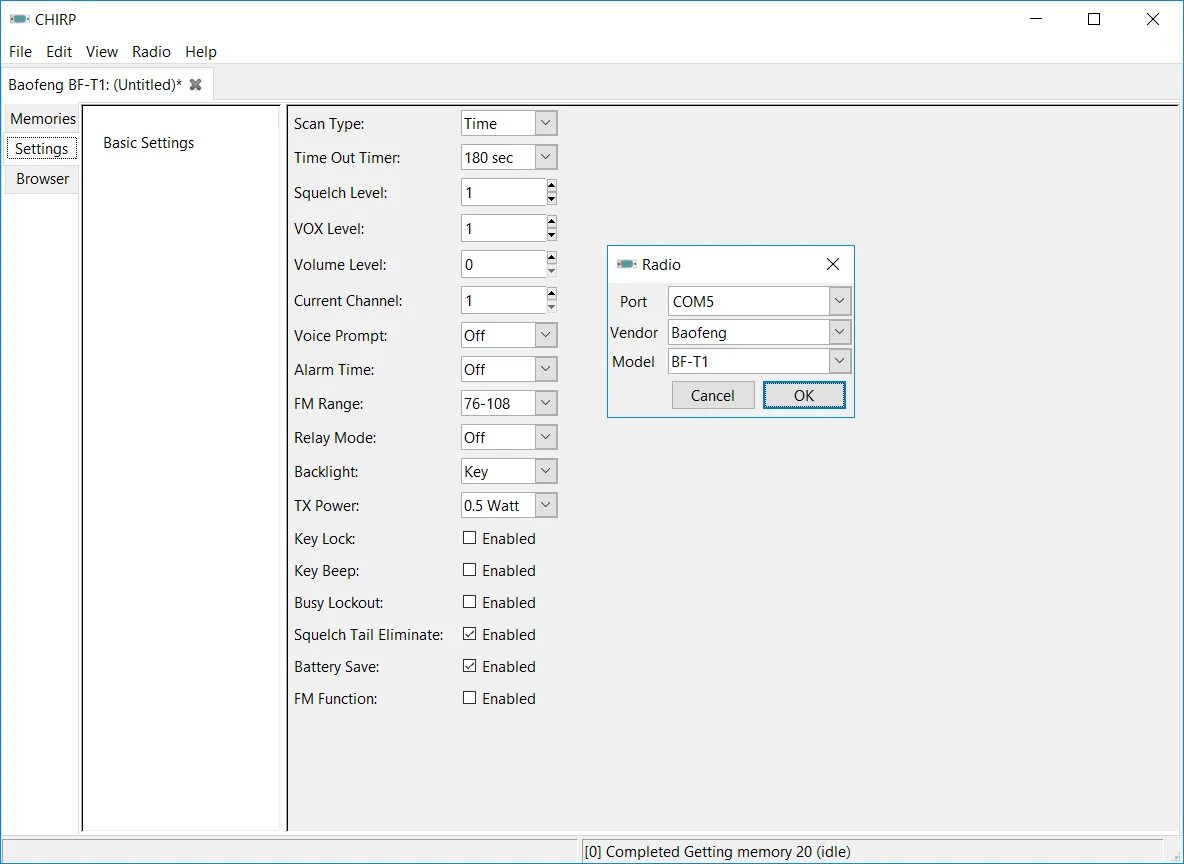Increase Volume Level using the up spinner arrow

[x=552, y=258]
